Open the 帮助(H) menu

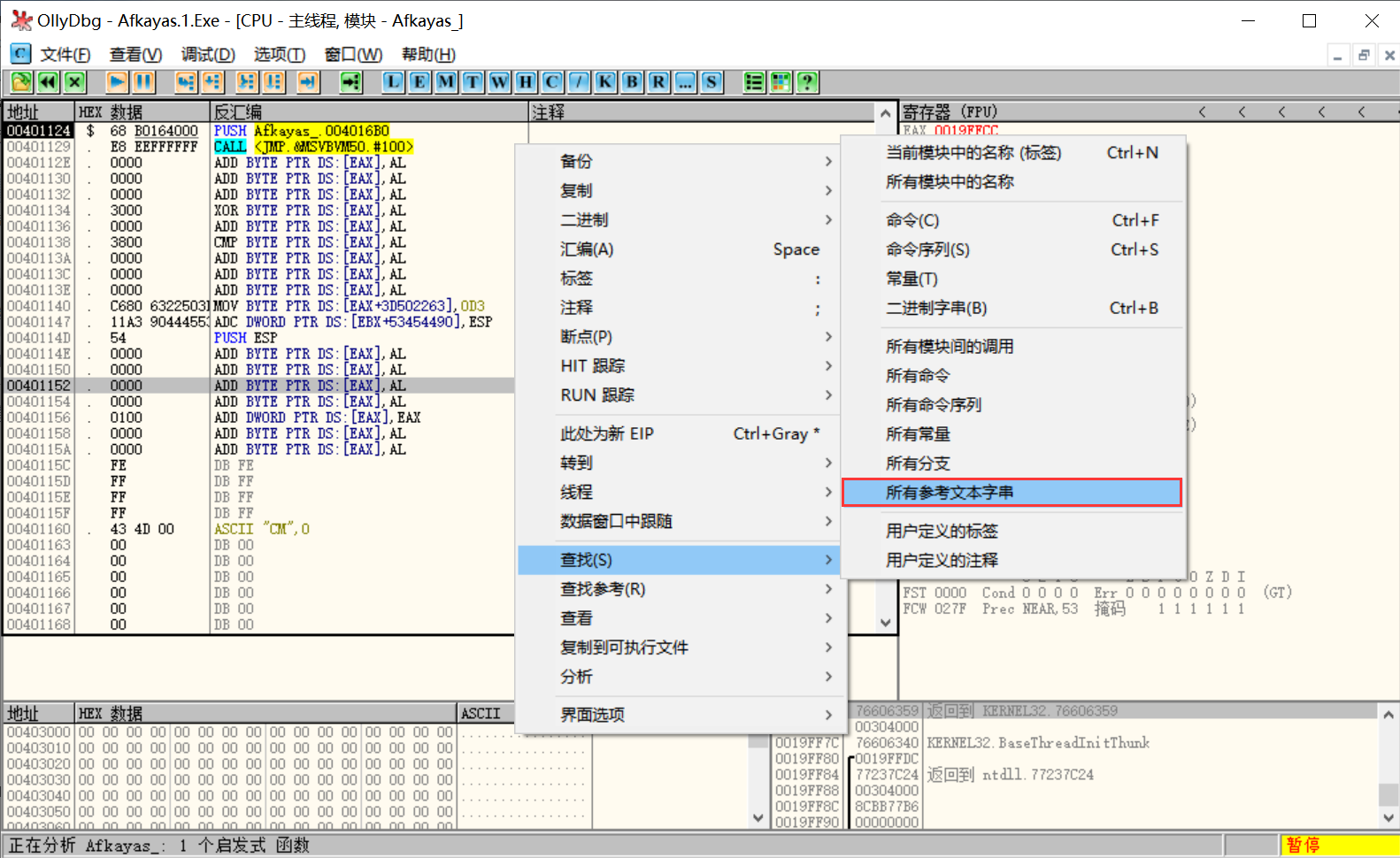pyautogui.click(x=428, y=55)
